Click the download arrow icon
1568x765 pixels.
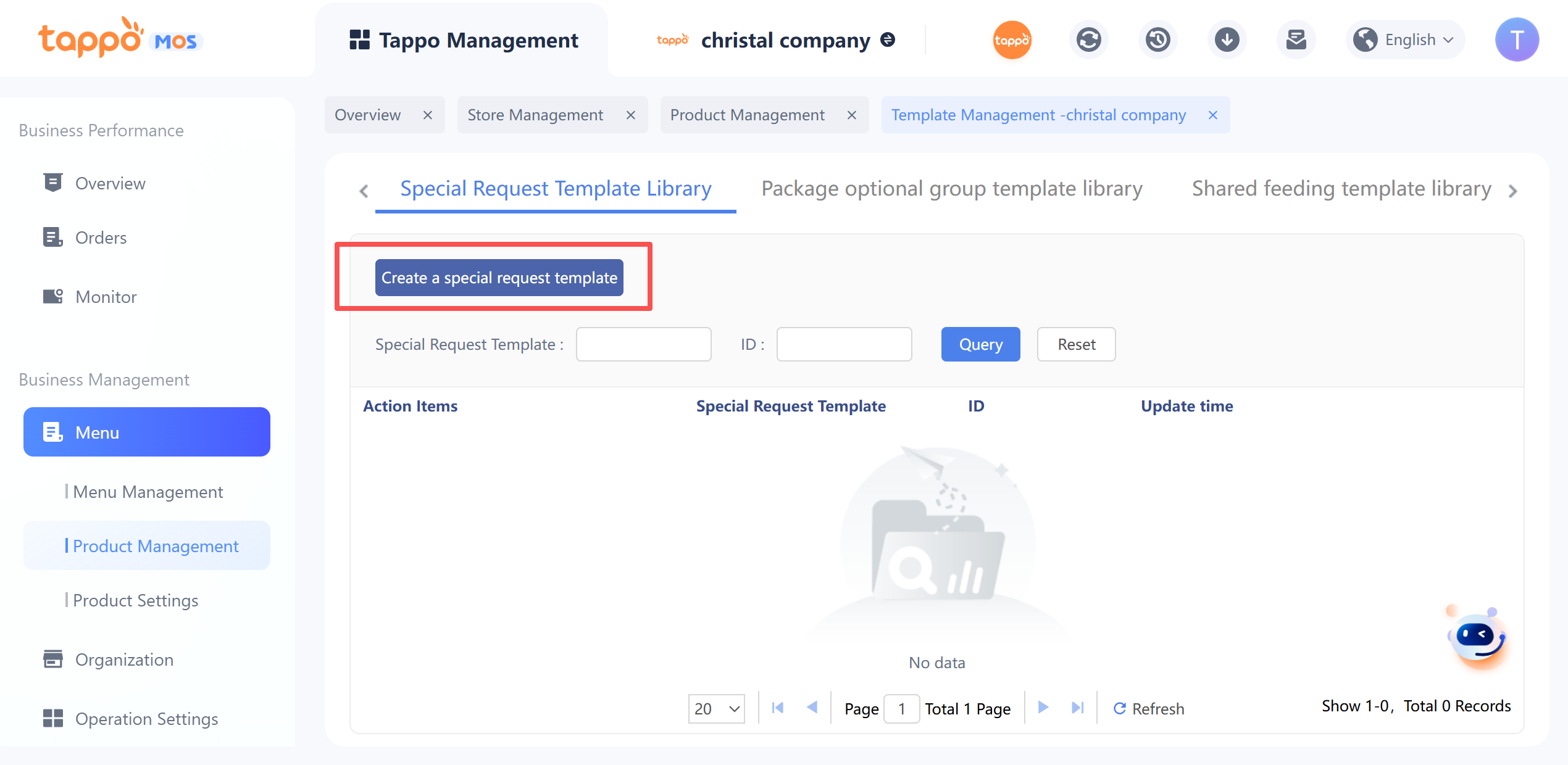tap(1227, 40)
